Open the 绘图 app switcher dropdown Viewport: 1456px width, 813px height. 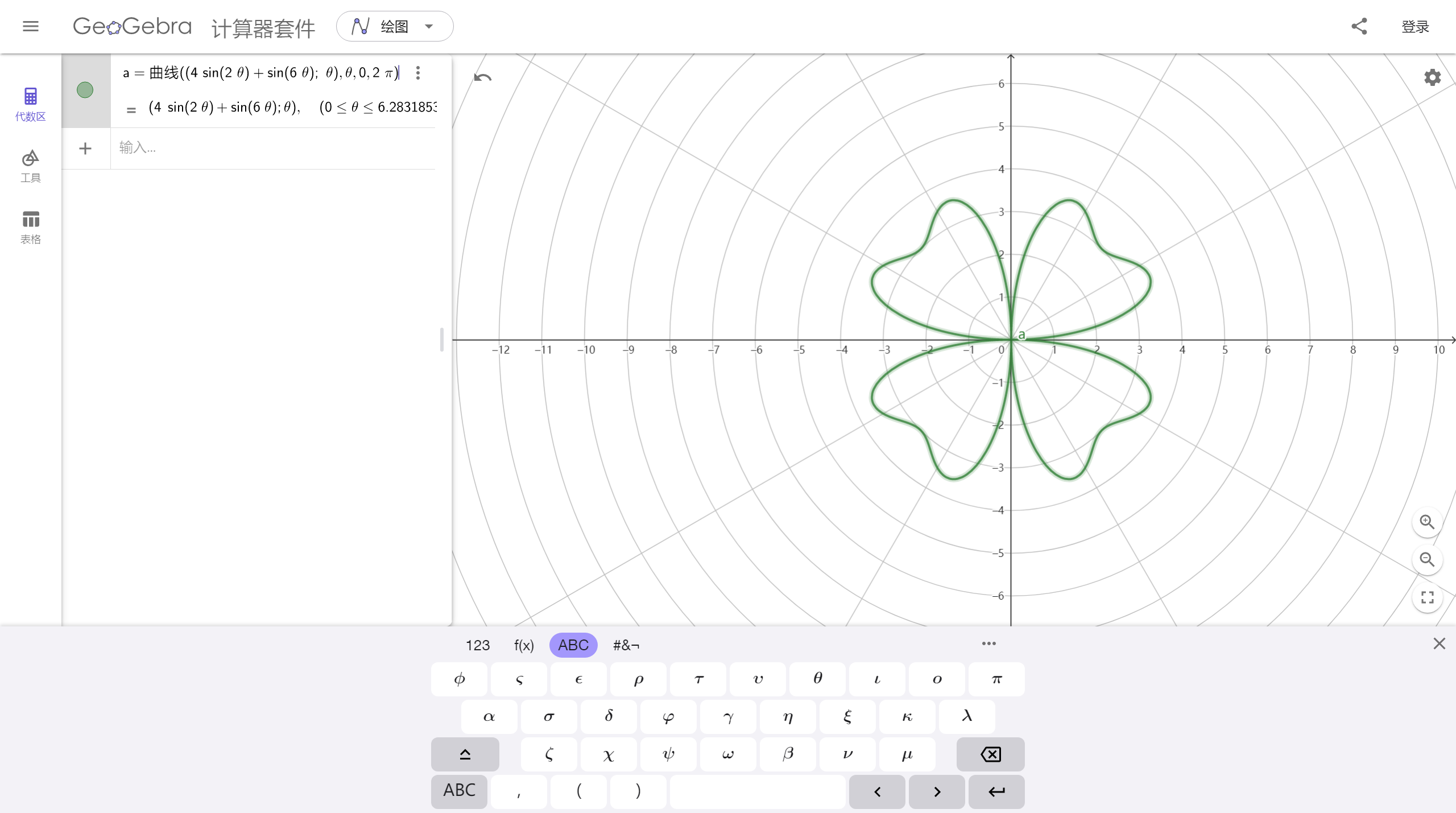[x=395, y=26]
